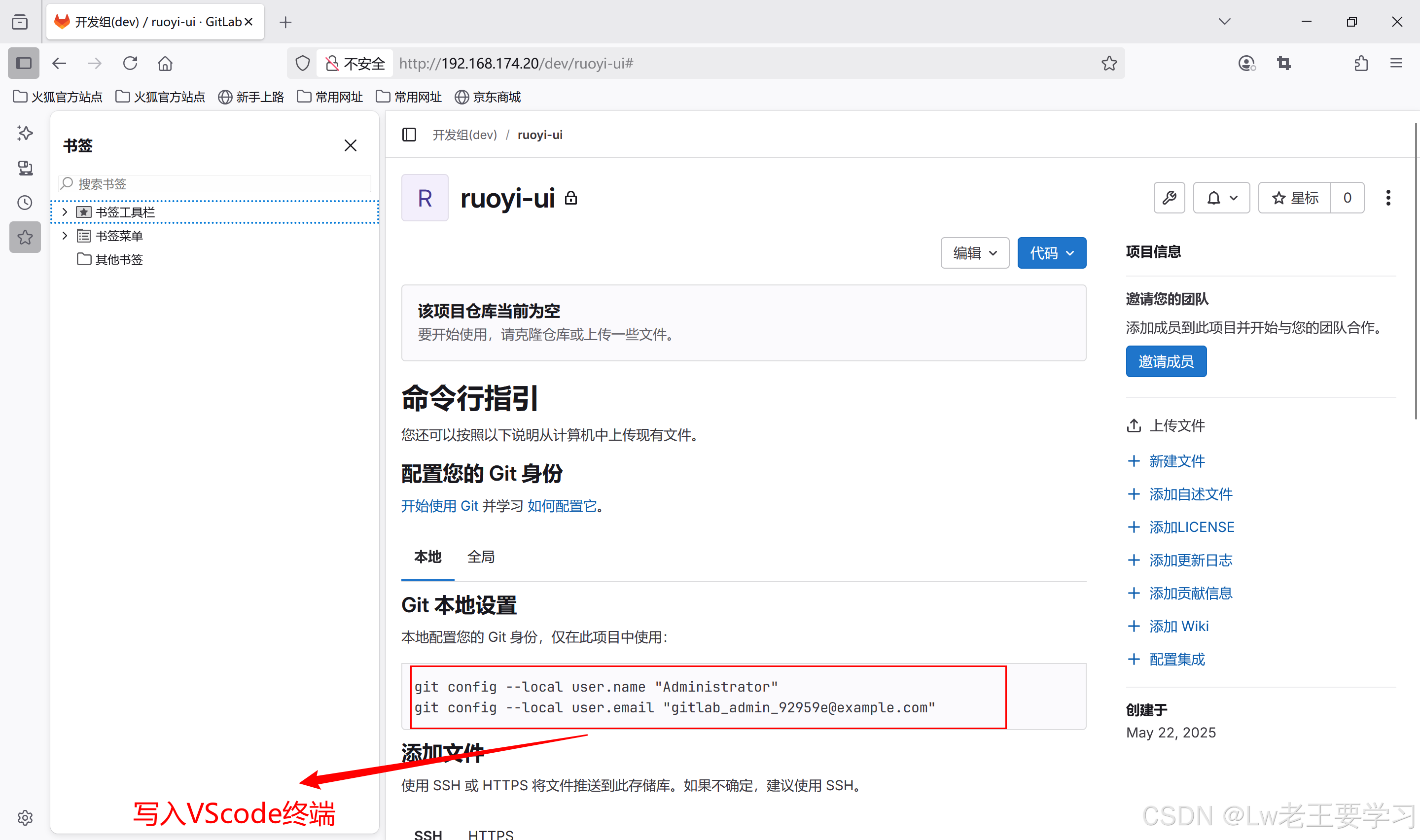Viewport: 1420px width, 840px height.
Task: Click the synced tabs sidebar icon
Action: tap(25, 168)
